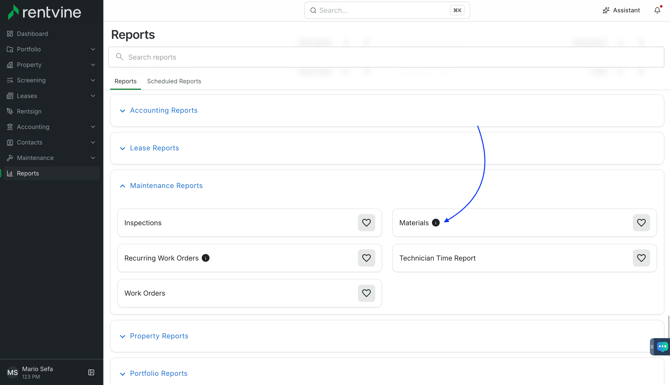
Task: Open the Recurring Work Orders report
Action: point(161,258)
